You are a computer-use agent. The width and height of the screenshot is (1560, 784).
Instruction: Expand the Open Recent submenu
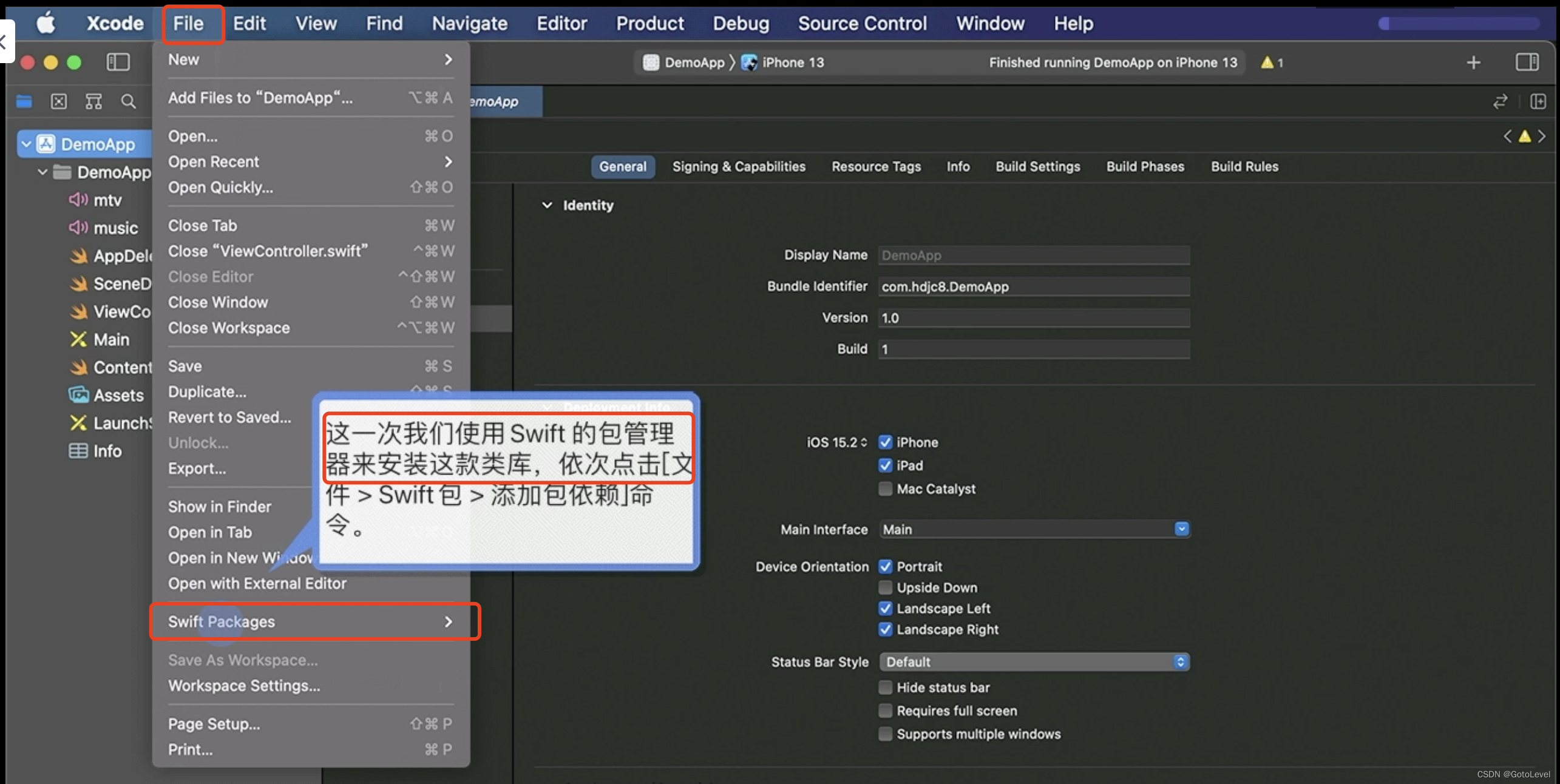point(311,162)
